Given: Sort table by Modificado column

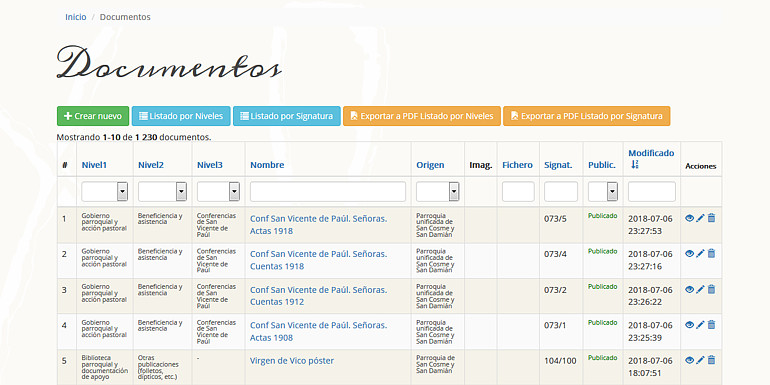Looking at the screenshot, I should (651, 153).
